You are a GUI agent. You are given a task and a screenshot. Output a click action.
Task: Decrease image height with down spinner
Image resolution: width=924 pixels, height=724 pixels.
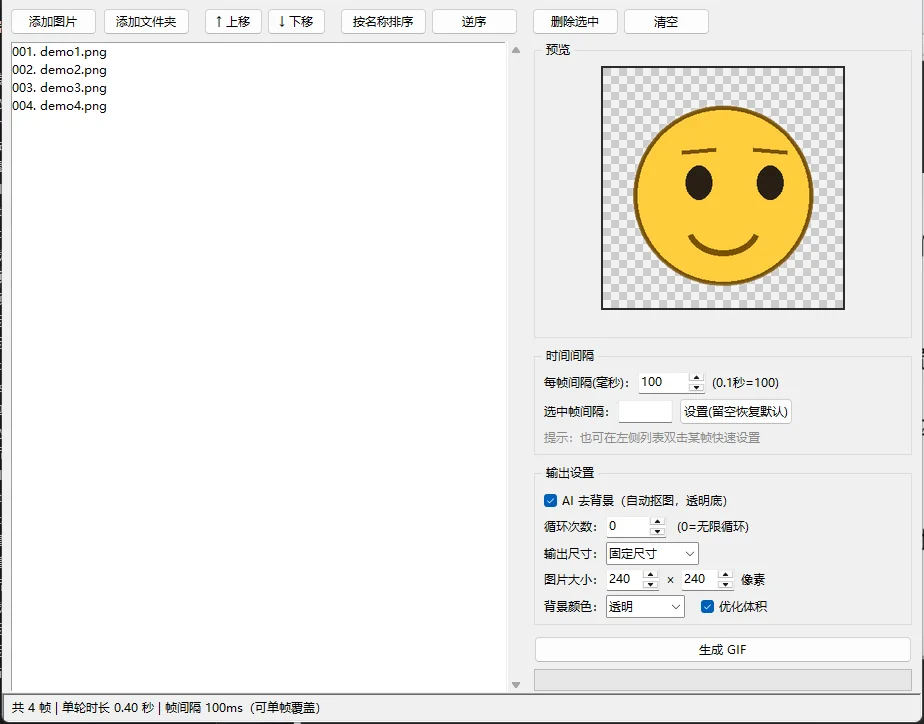click(x=726, y=584)
